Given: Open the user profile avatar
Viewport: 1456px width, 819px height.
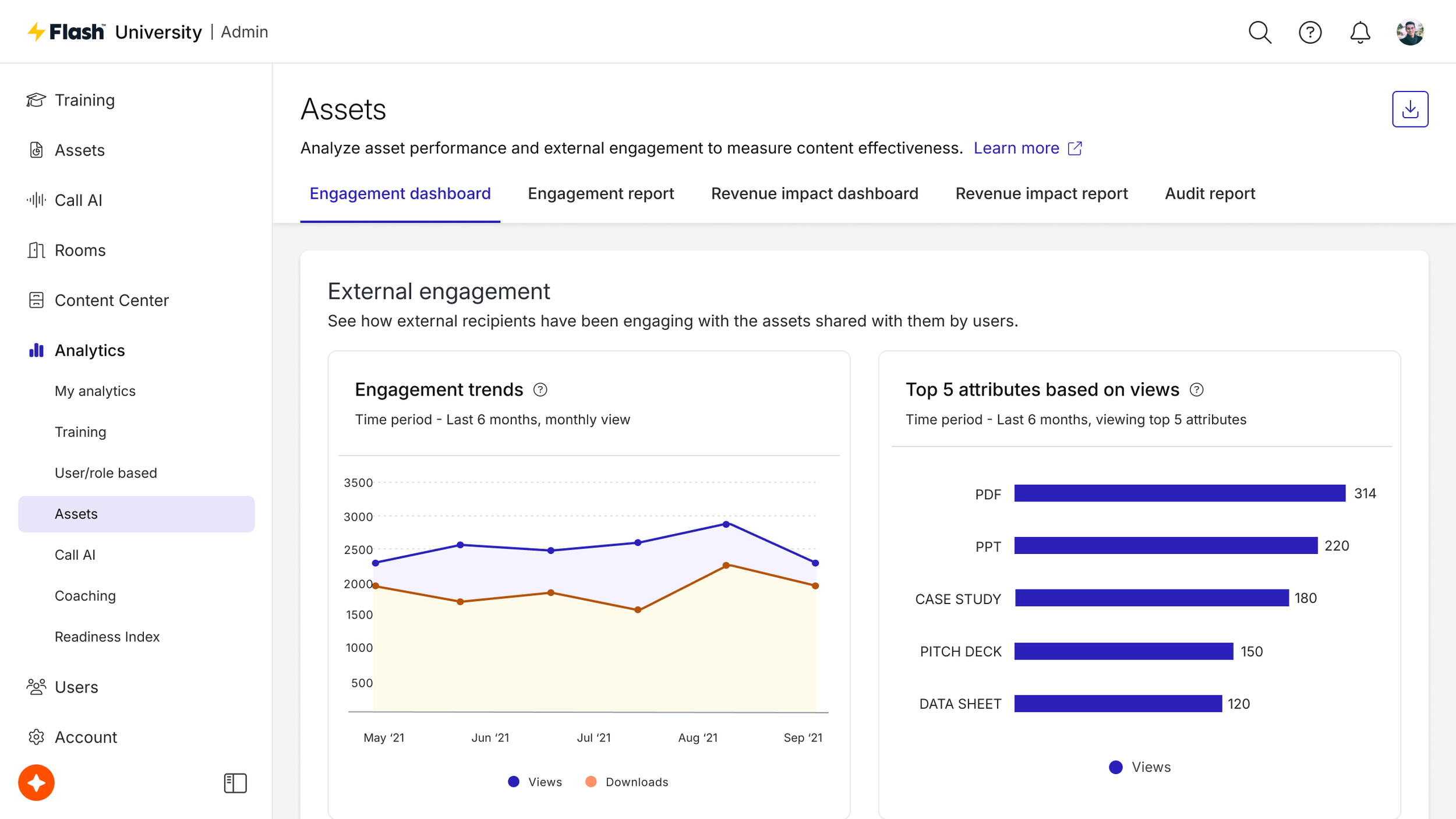Looking at the screenshot, I should [1409, 32].
